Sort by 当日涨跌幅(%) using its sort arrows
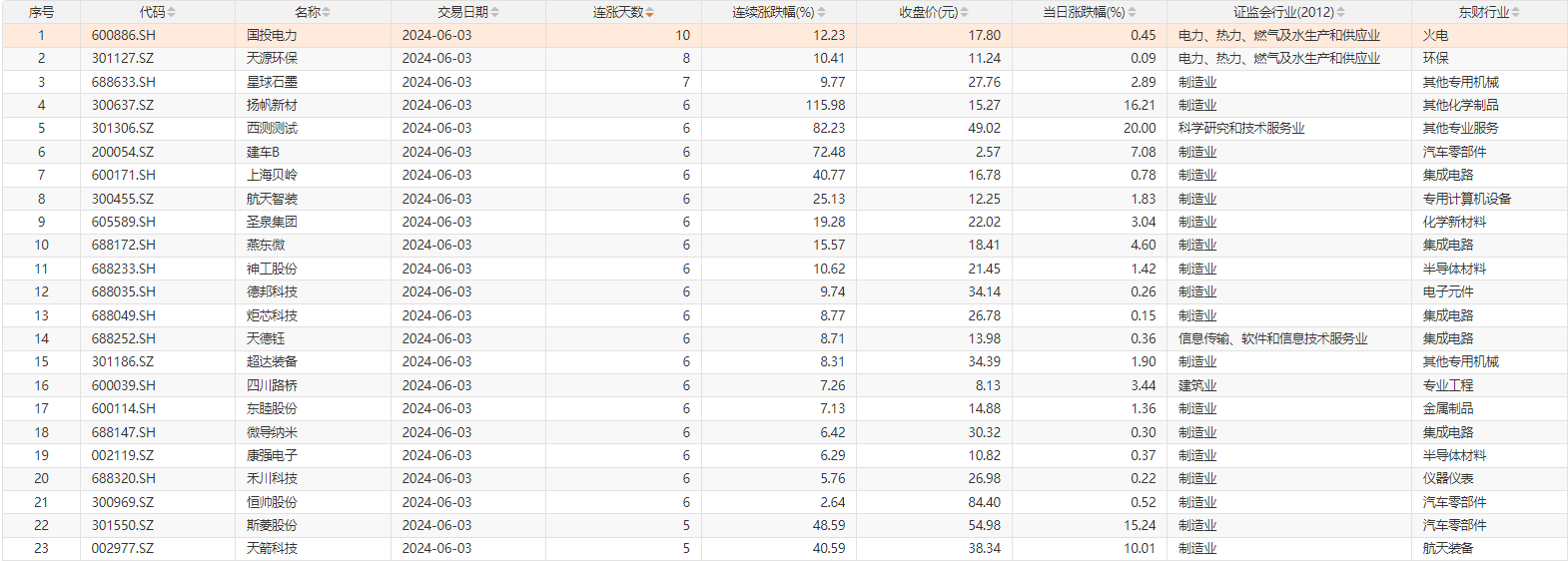Image resolution: width=1568 pixels, height=561 pixels. (1132, 12)
